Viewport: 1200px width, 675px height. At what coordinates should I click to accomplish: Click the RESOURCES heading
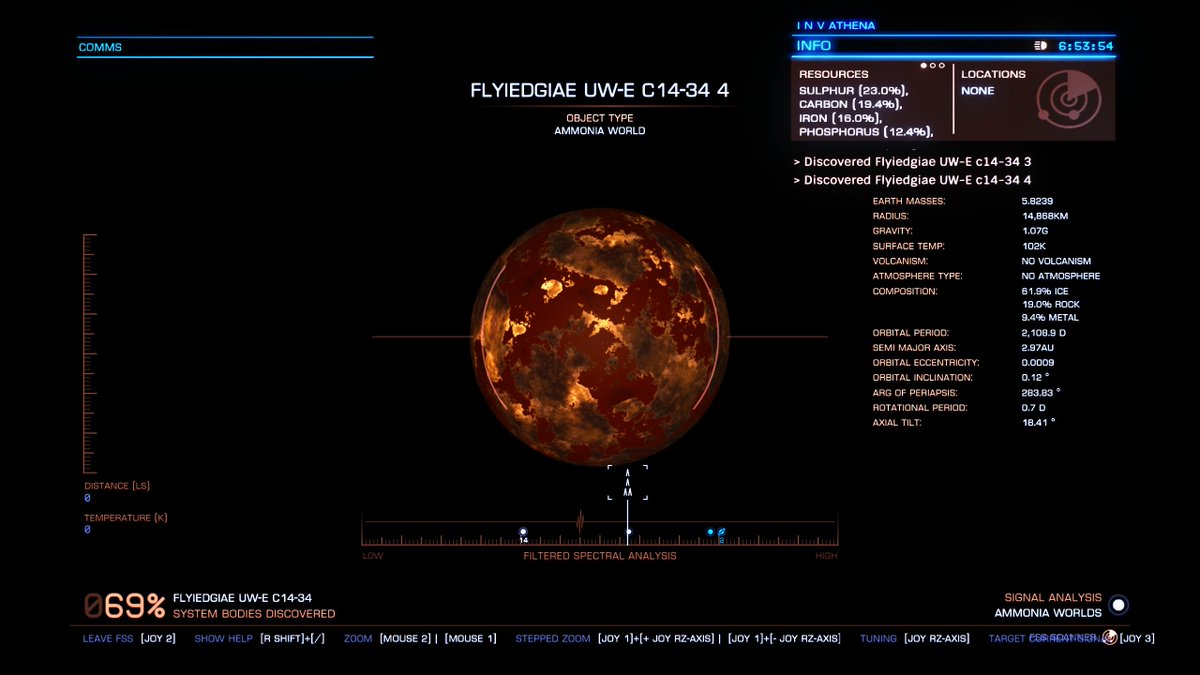tap(833, 74)
